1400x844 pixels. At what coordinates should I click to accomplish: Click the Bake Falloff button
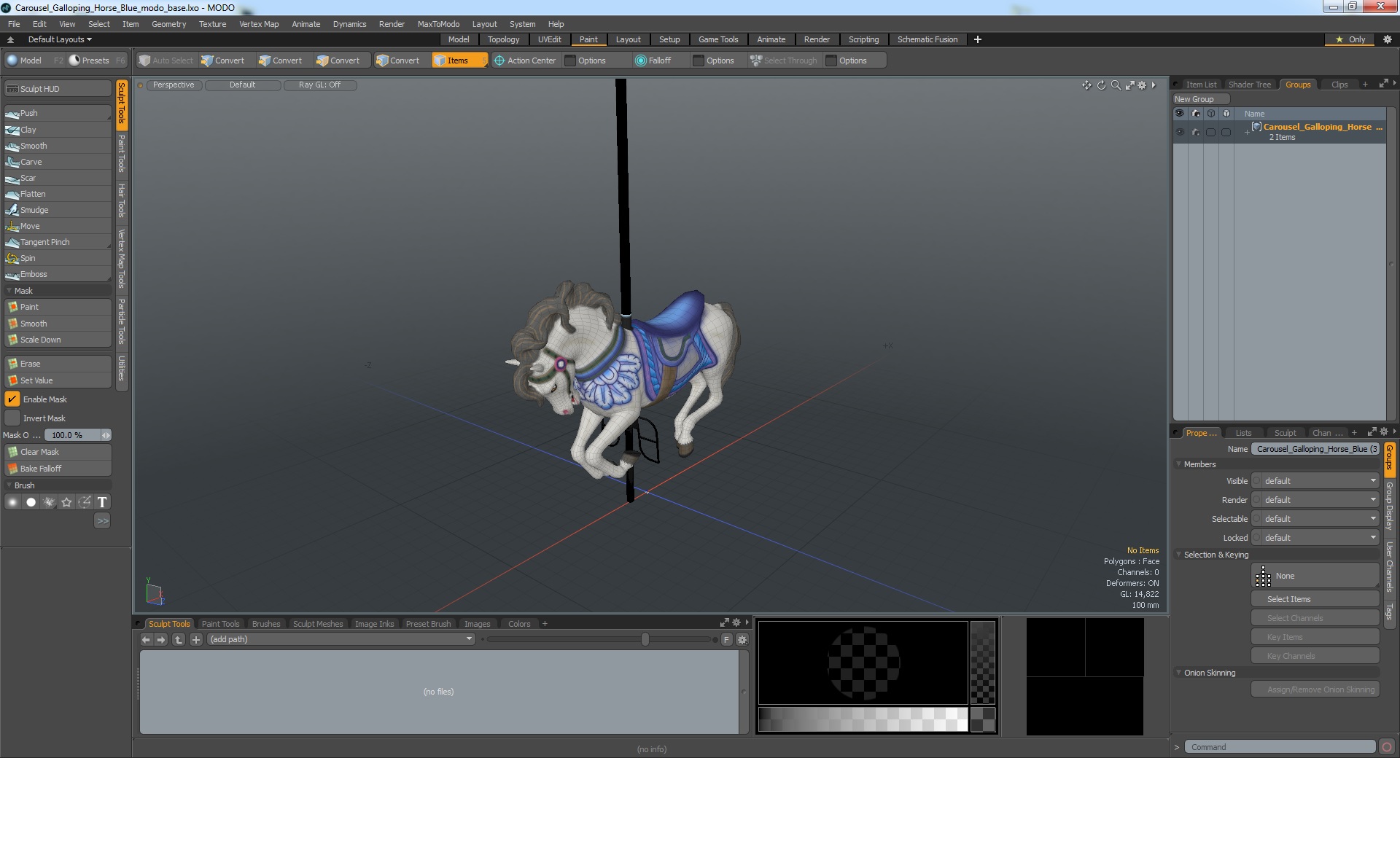pyautogui.click(x=58, y=469)
